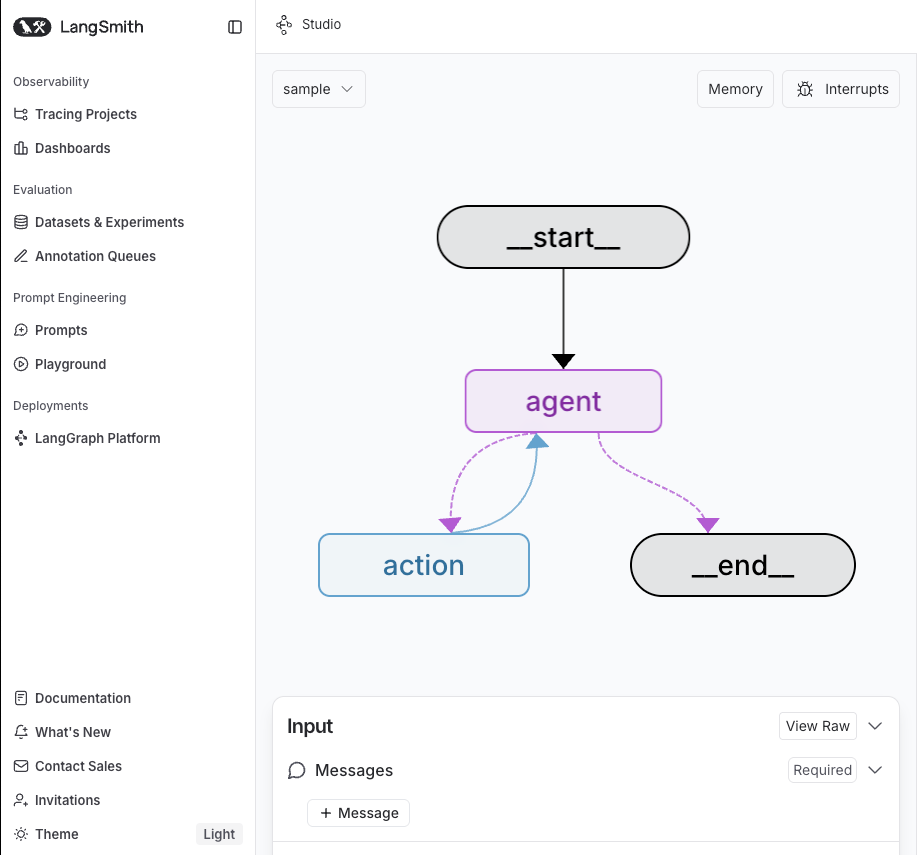Open LangGraph Platform
This screenshot has height=855, width=917.
(x=97, y=438)
